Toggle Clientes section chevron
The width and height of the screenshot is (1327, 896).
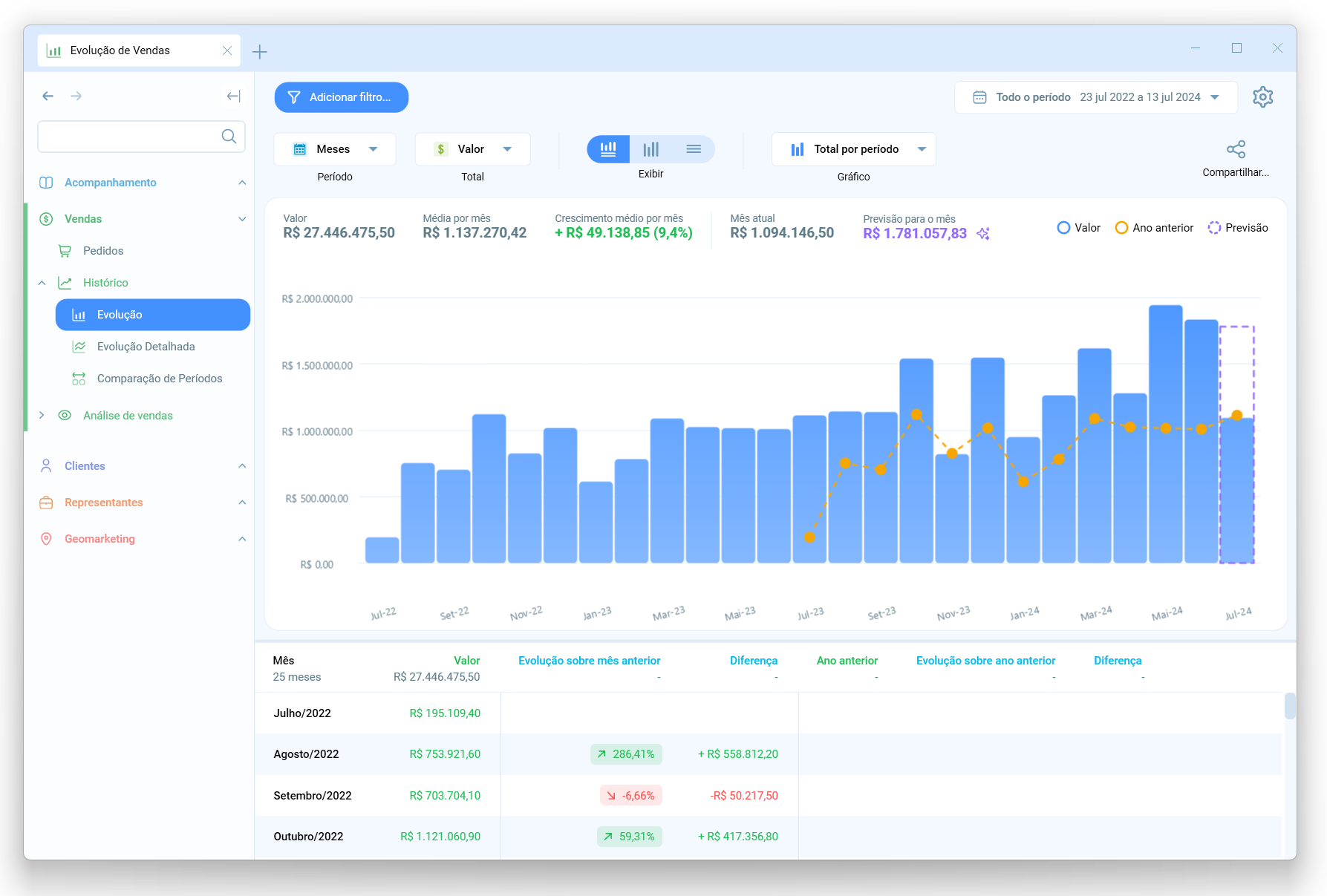pos(242,466)
